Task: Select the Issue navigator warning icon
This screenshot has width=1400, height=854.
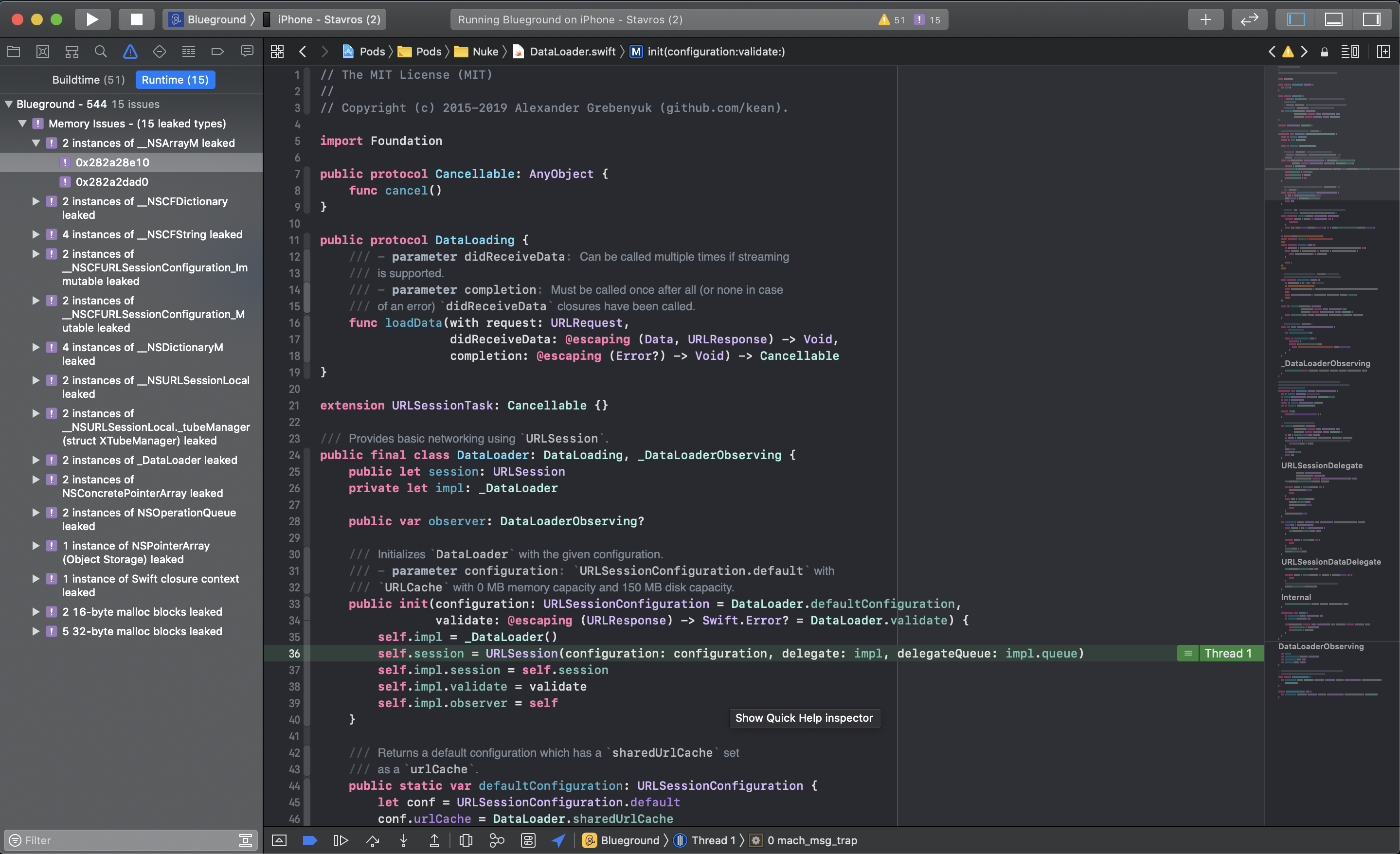Action: [x=130, y=52]
